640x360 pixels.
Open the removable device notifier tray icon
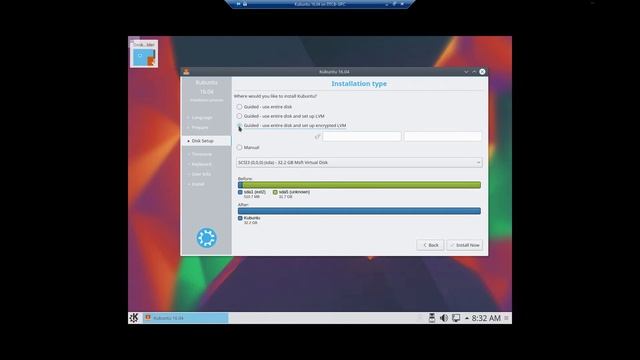[432, 318]
